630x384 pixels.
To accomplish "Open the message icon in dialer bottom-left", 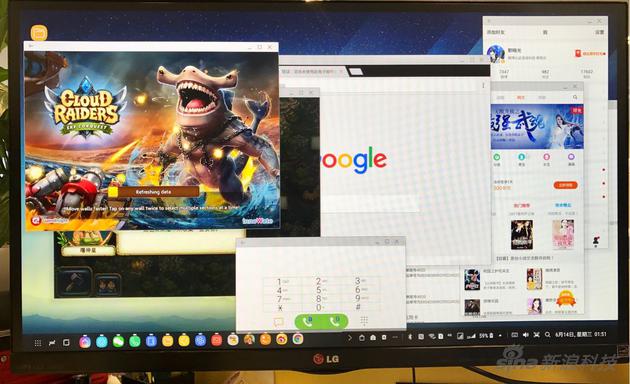I will coord(278,322).
